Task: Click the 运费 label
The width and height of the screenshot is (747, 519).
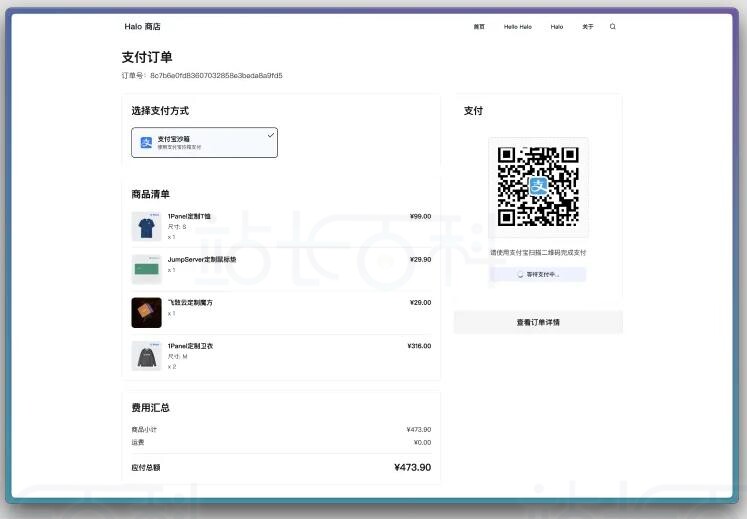Action: coord(138,442)
